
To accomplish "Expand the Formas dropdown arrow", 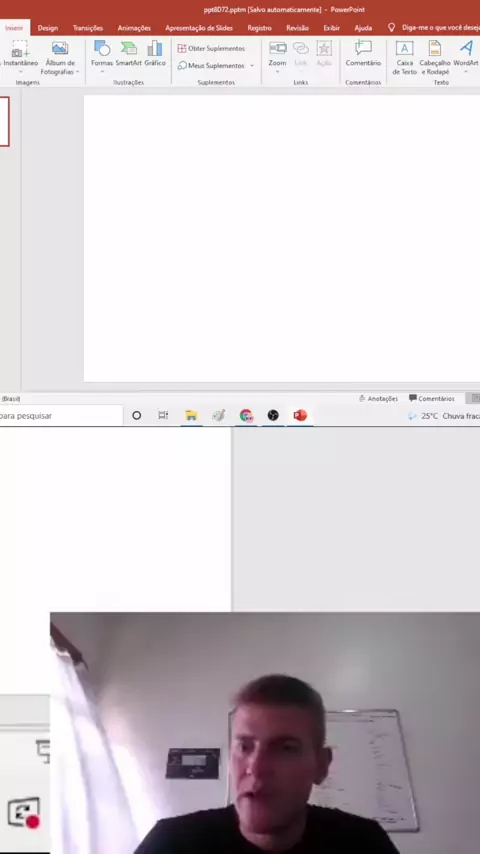I will 102,71.
